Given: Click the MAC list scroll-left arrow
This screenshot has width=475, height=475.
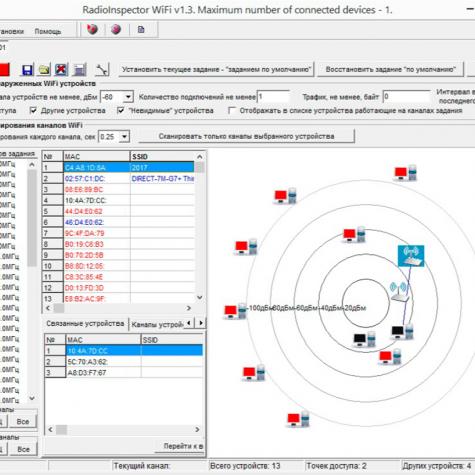Looking at the screenshot, I should point(48,308).
